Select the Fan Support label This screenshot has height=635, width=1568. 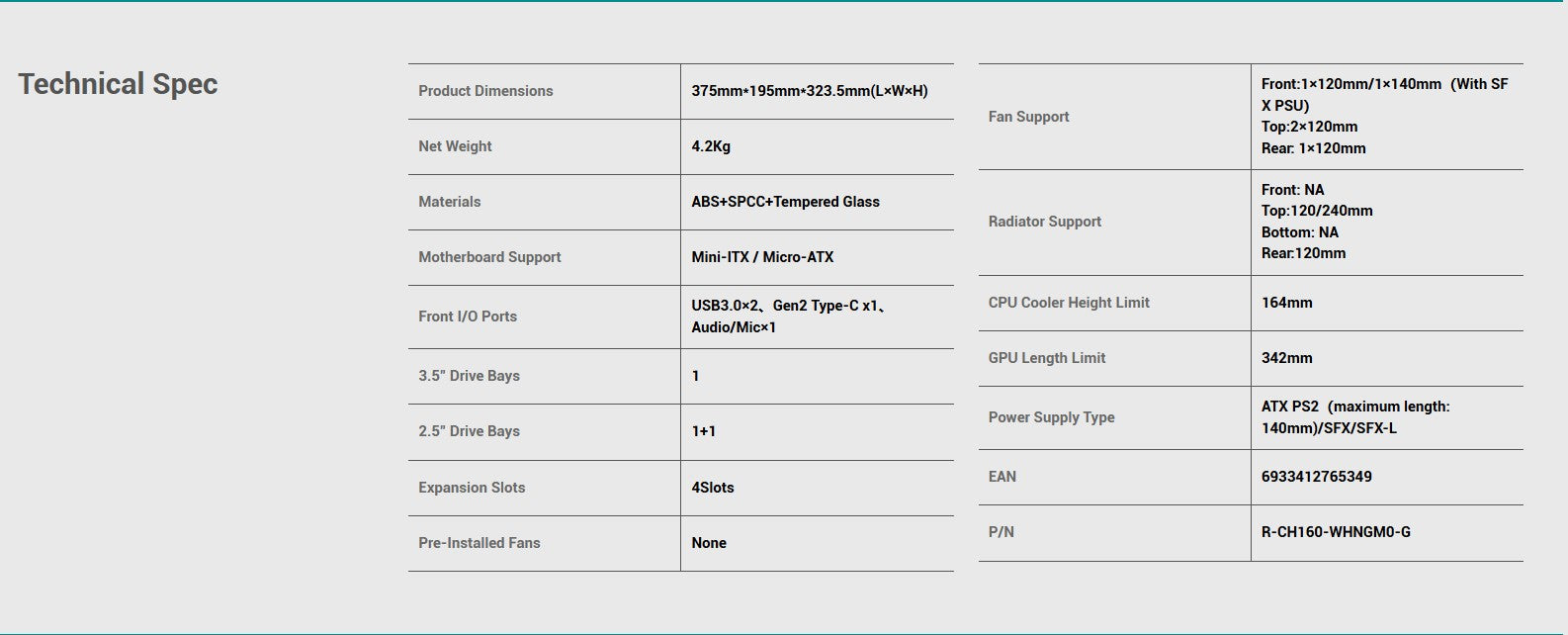coord(1028,117)
